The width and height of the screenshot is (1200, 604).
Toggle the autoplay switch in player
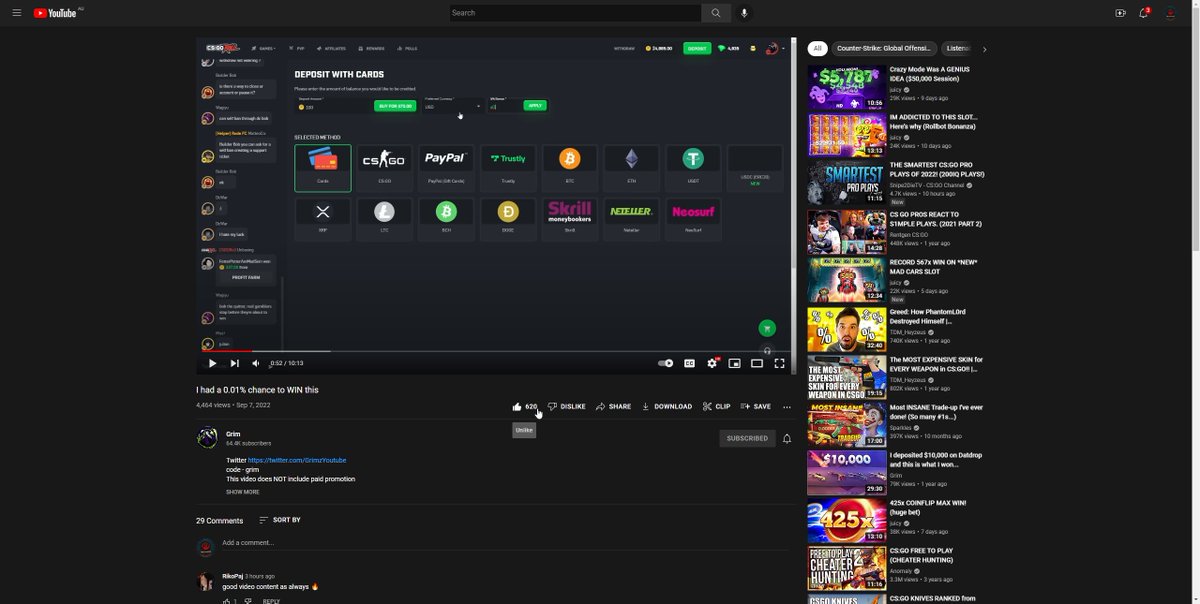665,363
